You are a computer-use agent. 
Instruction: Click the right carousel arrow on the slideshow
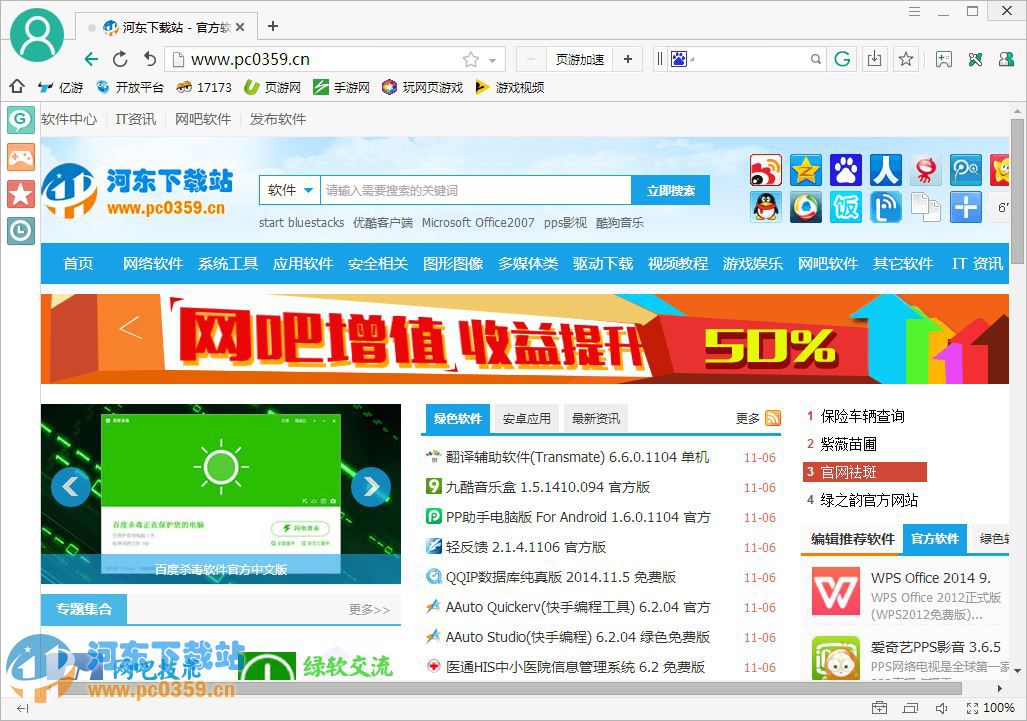371,487
